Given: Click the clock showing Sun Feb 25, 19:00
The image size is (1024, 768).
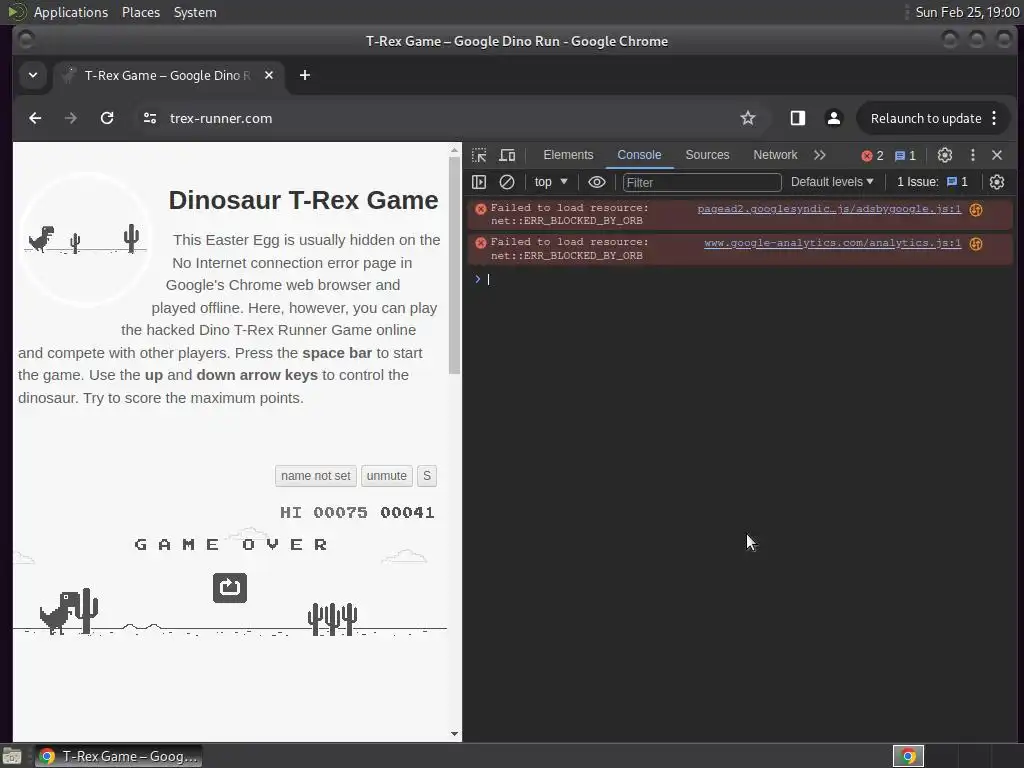Looking at the screenshot, I should pos(967,12).
